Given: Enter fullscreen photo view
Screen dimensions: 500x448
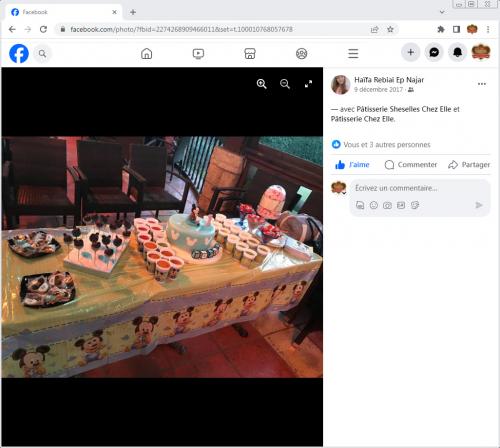Looking at the screenshot, I should 308,84.
